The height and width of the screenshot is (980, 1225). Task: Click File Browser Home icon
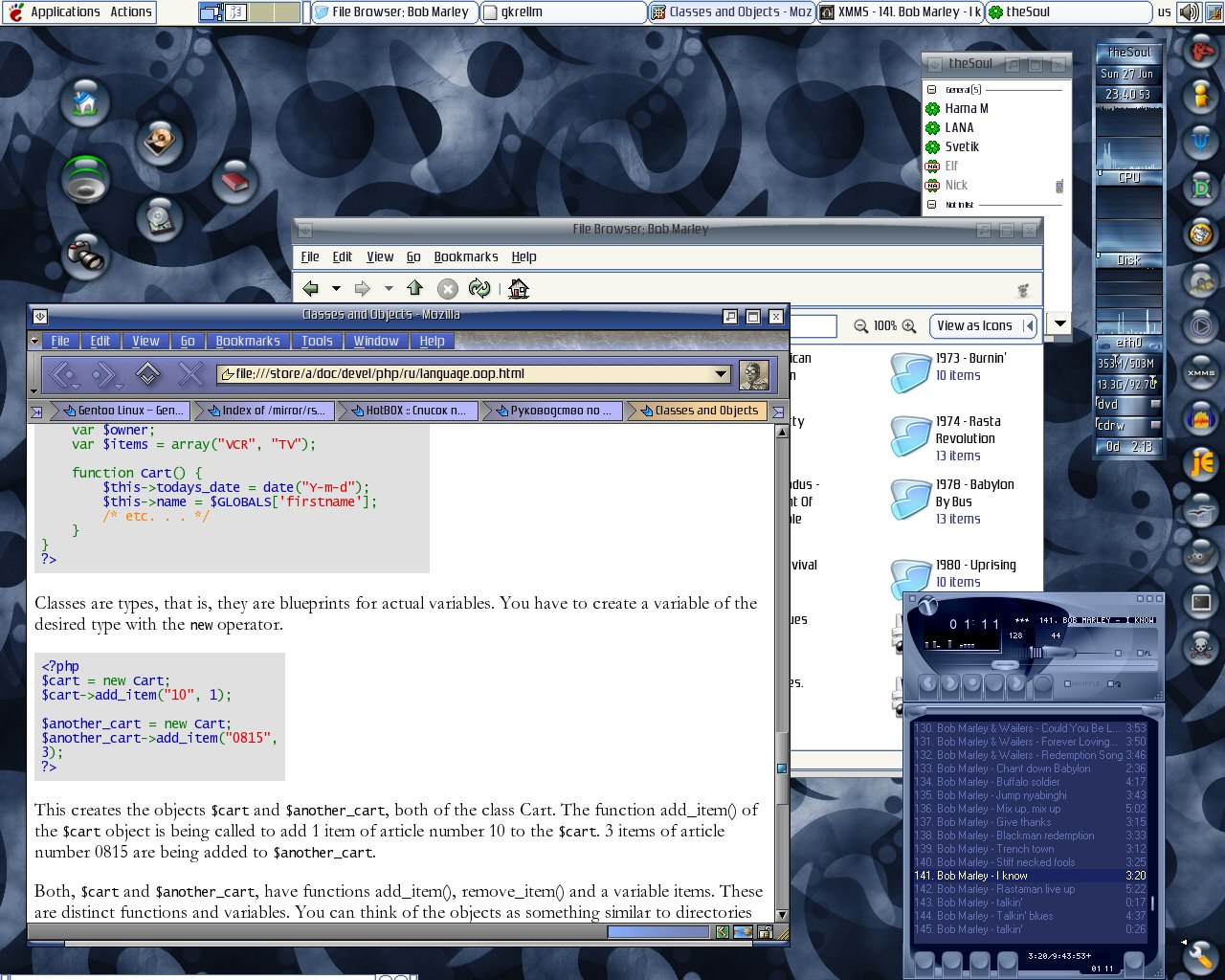[x=519, y=288]
